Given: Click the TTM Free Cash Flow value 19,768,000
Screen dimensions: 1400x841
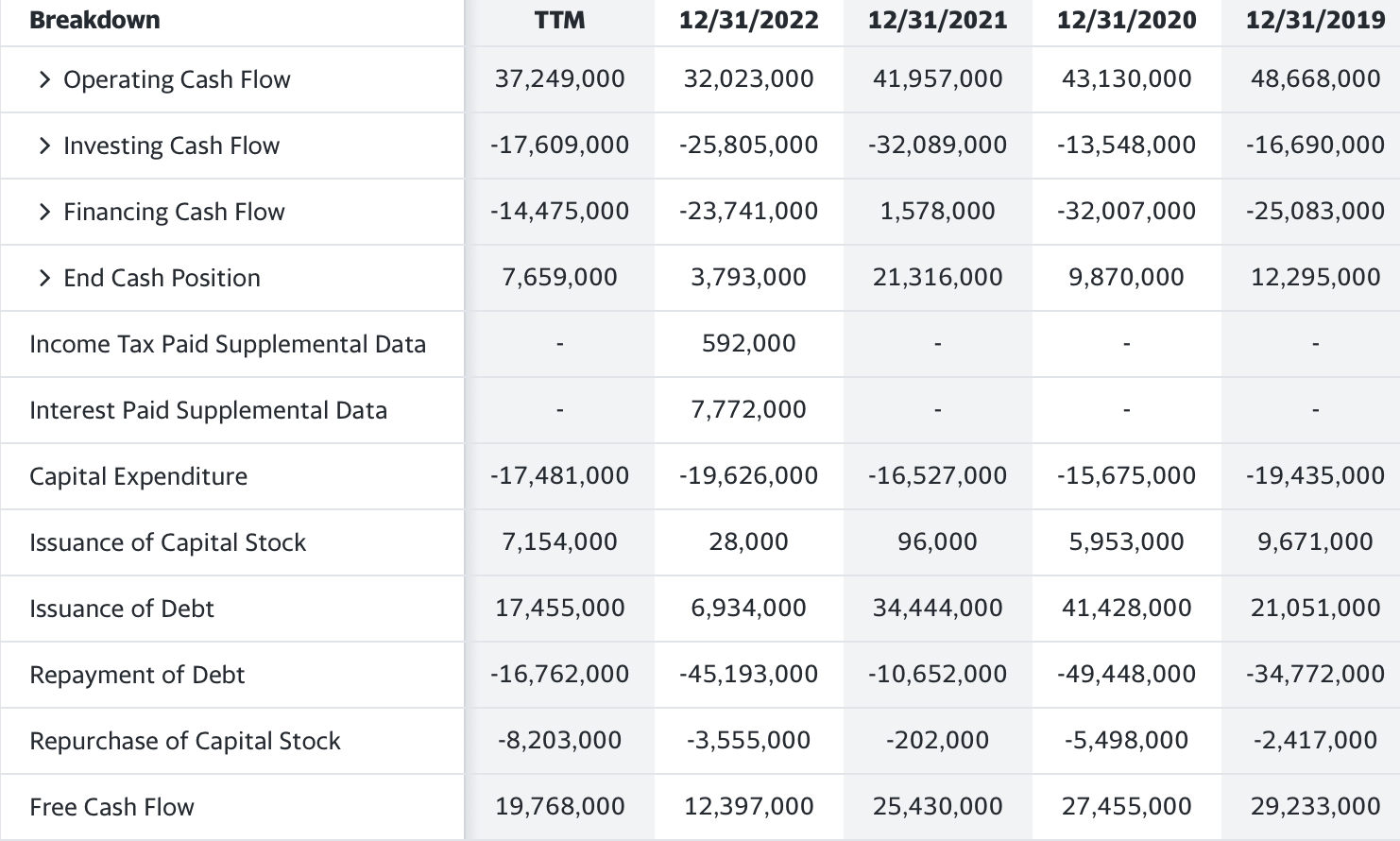Looking at the screenshot, I should pos(560,807).
